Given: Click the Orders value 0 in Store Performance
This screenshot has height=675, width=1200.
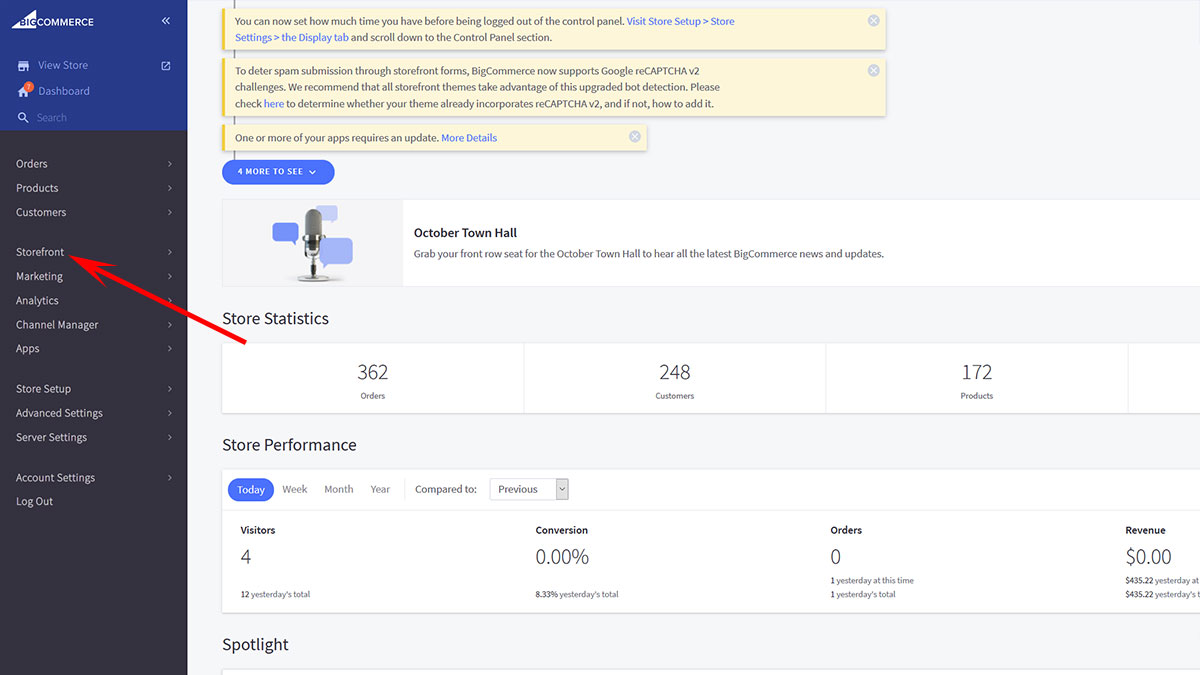Looking at the screenshot, I should (x=836, y=557).
